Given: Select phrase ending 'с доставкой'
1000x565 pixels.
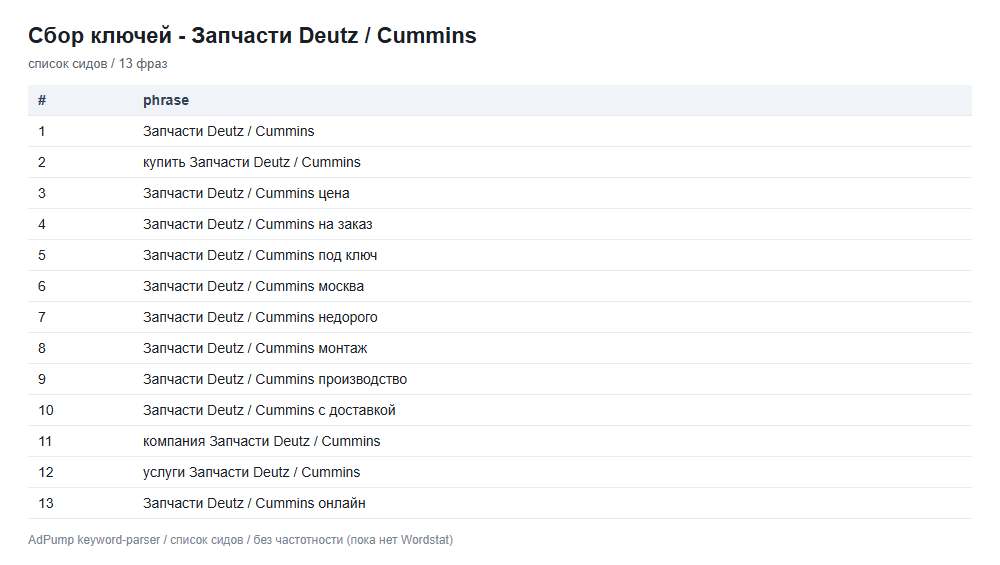Looking at the screenshot, I should pos(269,410).
